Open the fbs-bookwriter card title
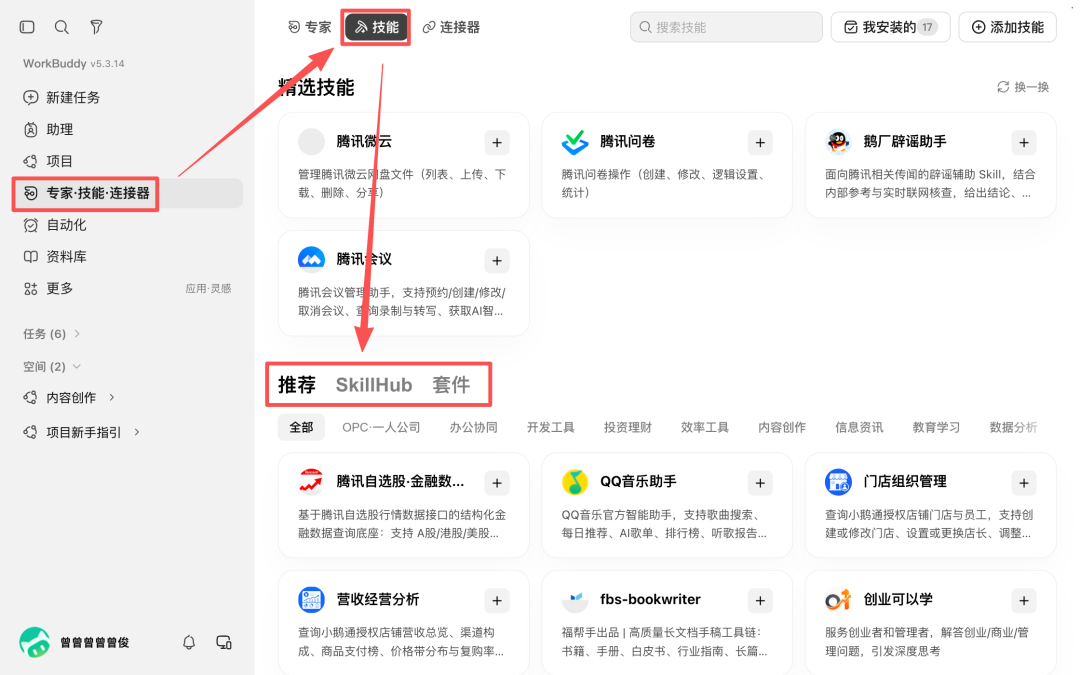The width and height of the screenshot is (1080, 675). pyautogui.click(x=650, y=599)
